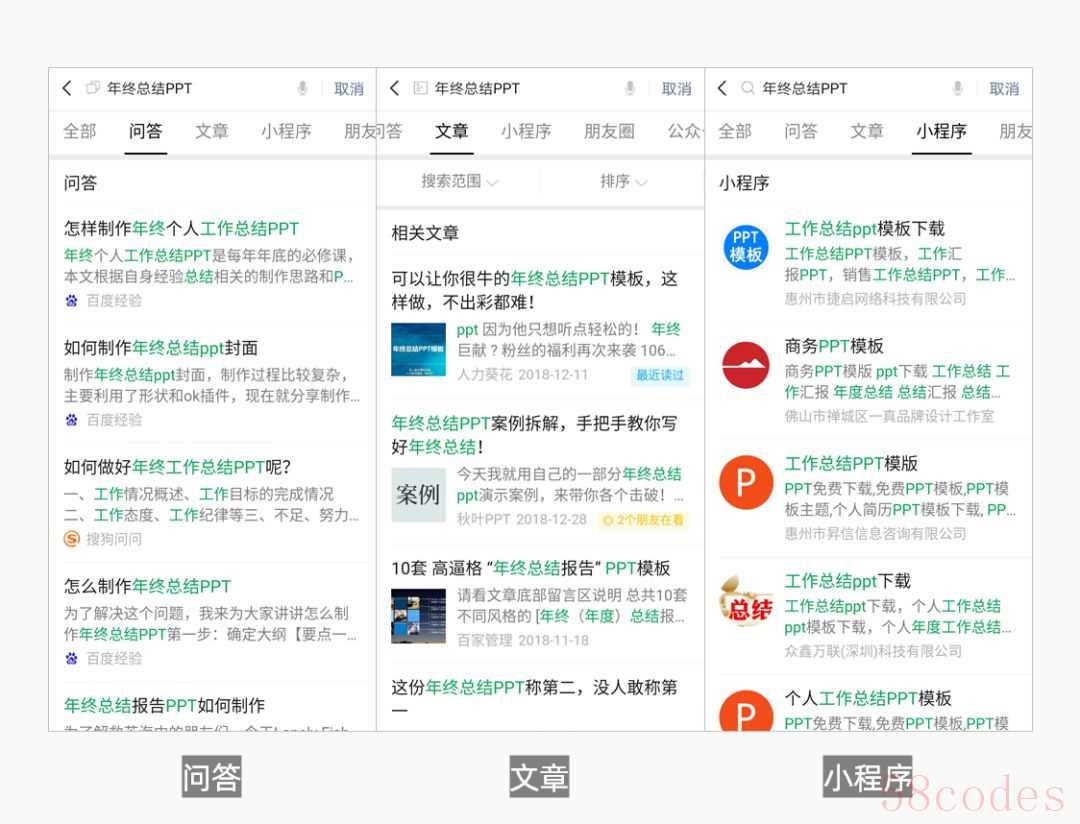This screenshot has width=1080, height=824.
Task: Select 朋友圈 tab in the 文章 screen
Action: point(609,131)
